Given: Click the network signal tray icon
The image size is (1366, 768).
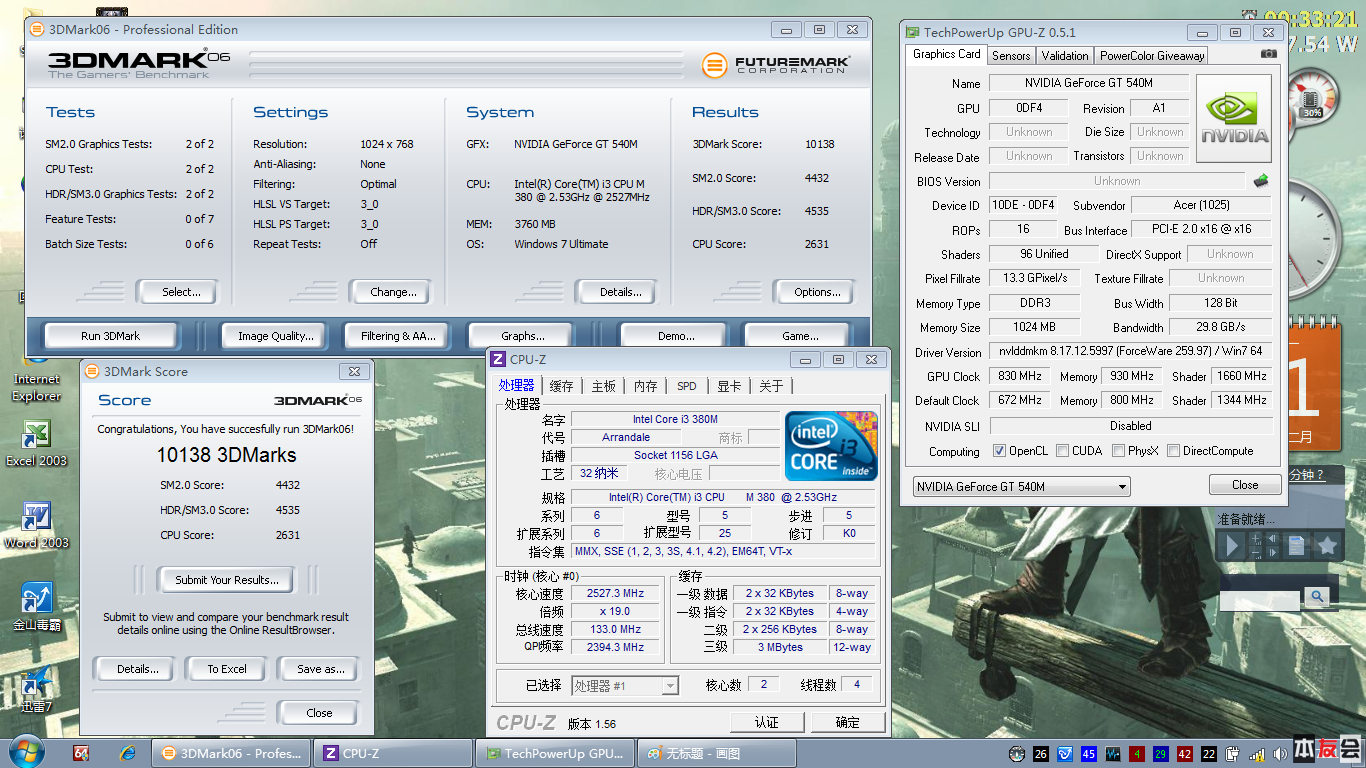Looking at the screenshot, I should click(1255, 754).
